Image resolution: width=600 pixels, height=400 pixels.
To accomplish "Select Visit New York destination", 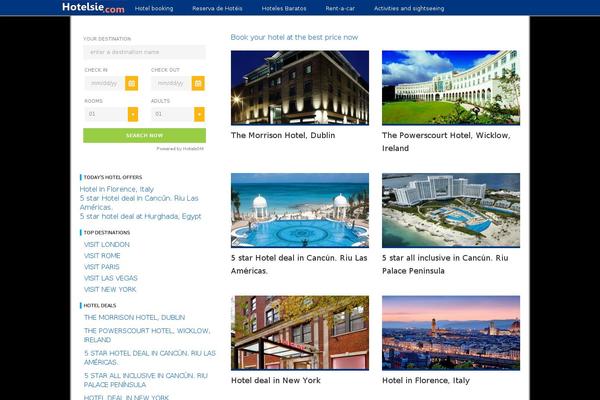I will [110, 289].
